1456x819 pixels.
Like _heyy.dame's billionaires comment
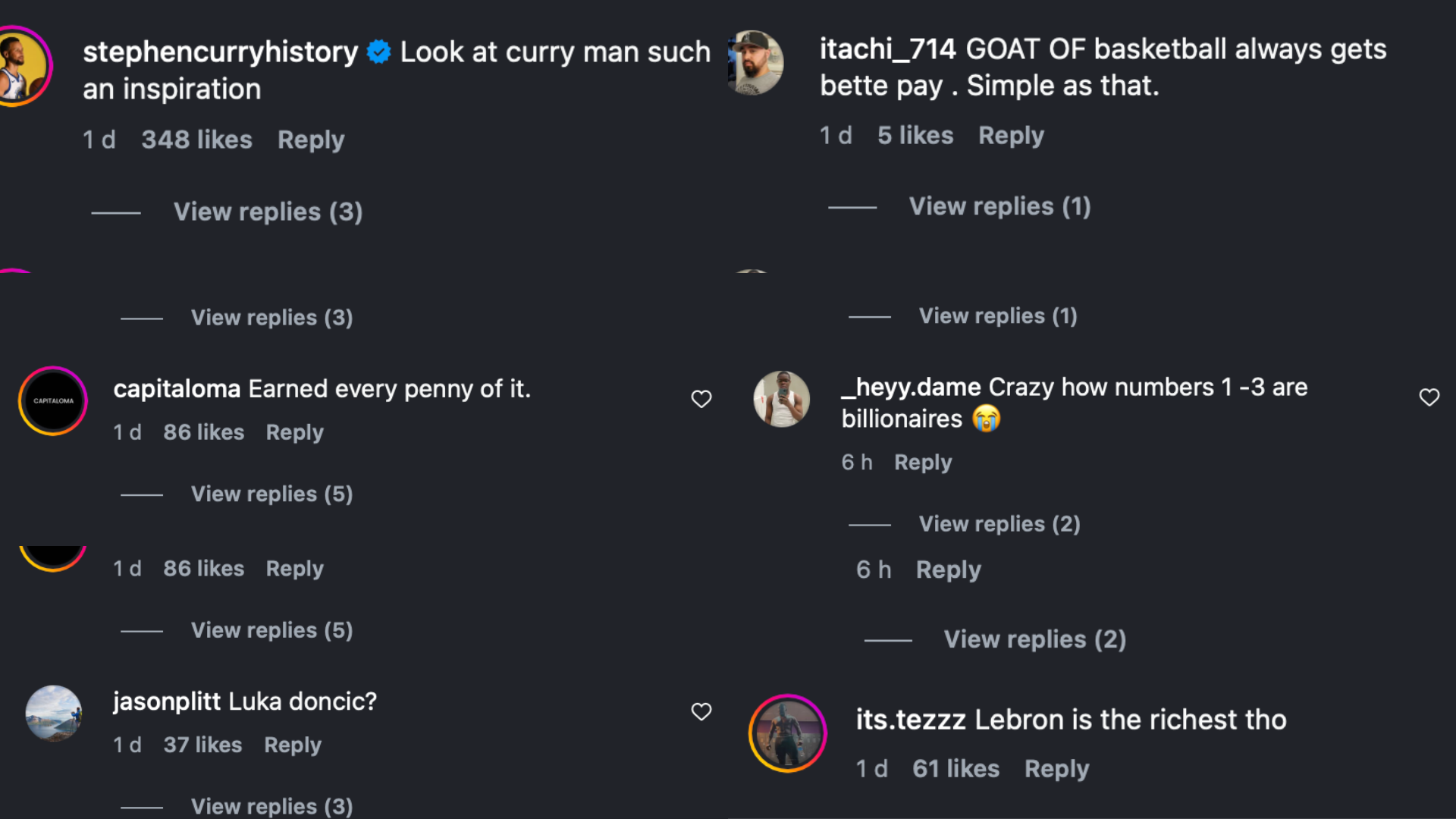pyautogui.click(x=1429, y=397)
